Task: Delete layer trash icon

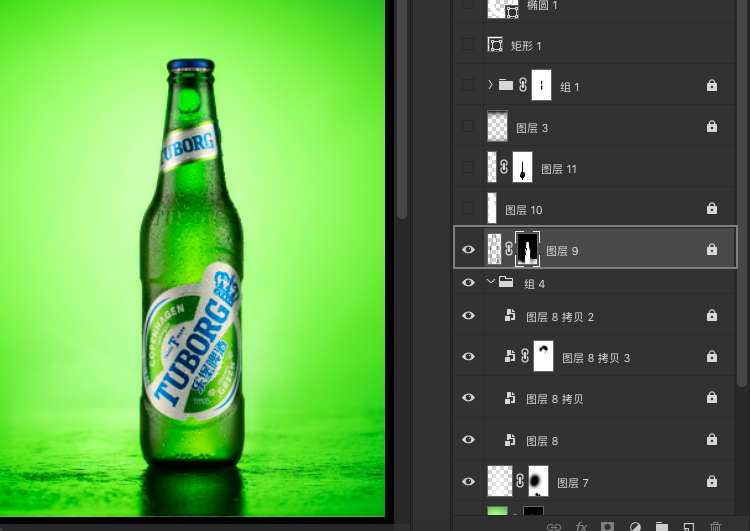Action: click(x=716, y=527)
